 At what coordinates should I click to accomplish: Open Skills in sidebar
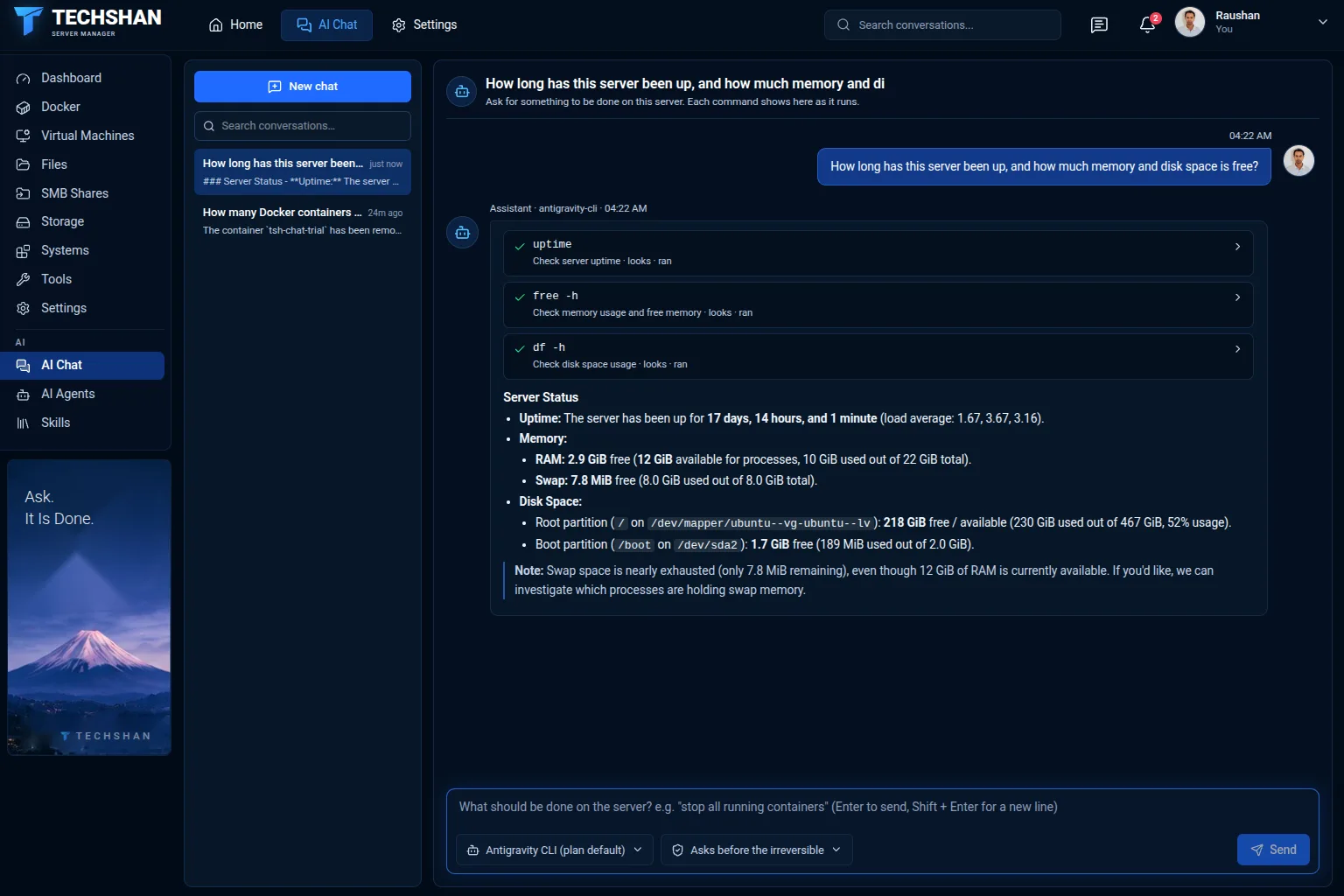point(84,423)
